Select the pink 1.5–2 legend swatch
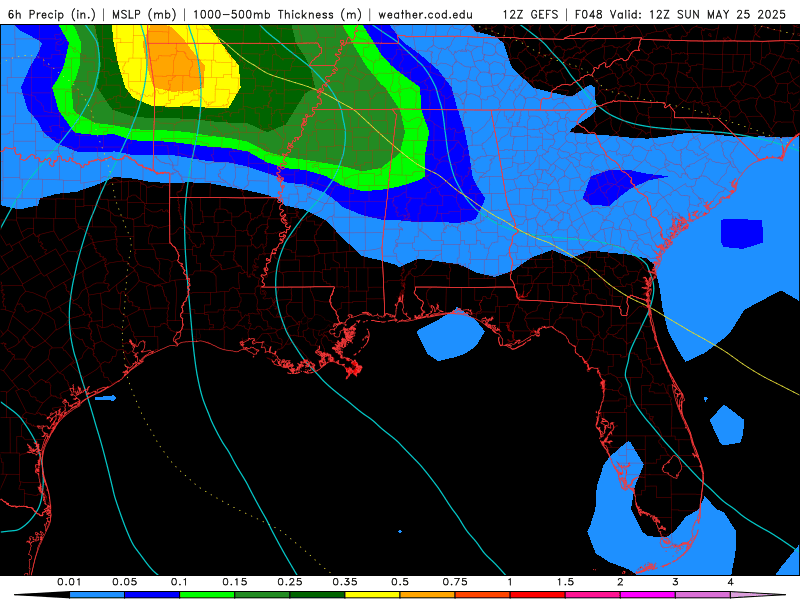The height and width of the screenshot is (600, 800). coord(593,595)
